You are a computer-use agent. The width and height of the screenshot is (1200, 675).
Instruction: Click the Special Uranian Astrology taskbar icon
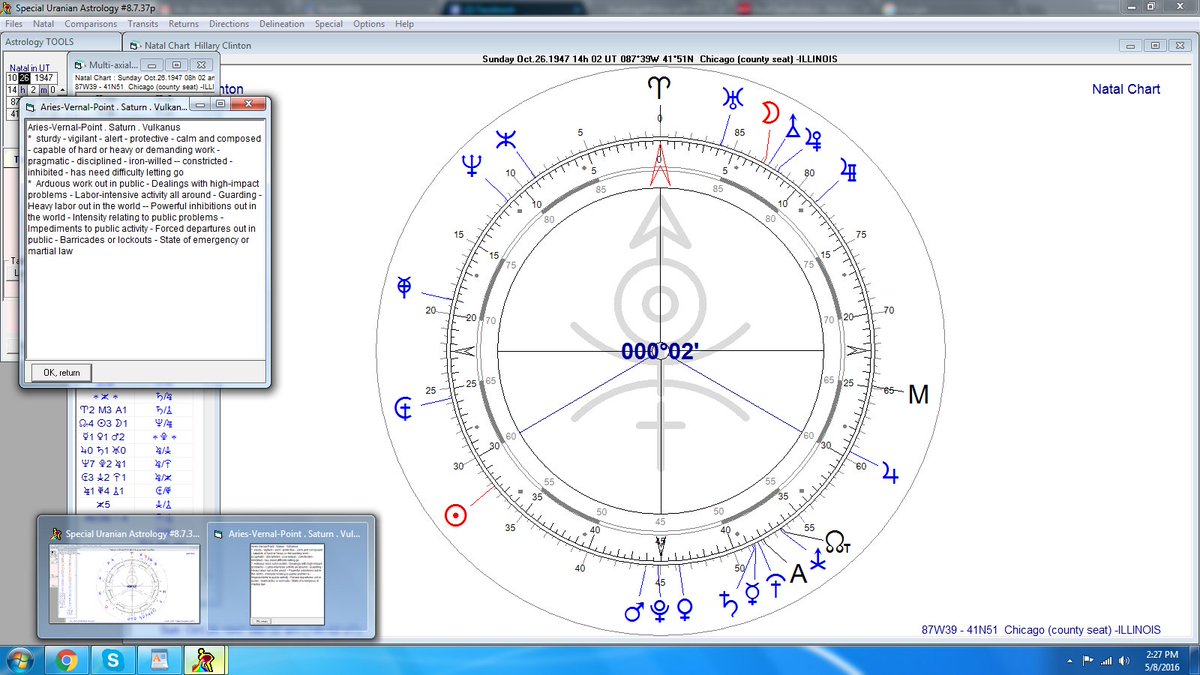tap(206, 660)
